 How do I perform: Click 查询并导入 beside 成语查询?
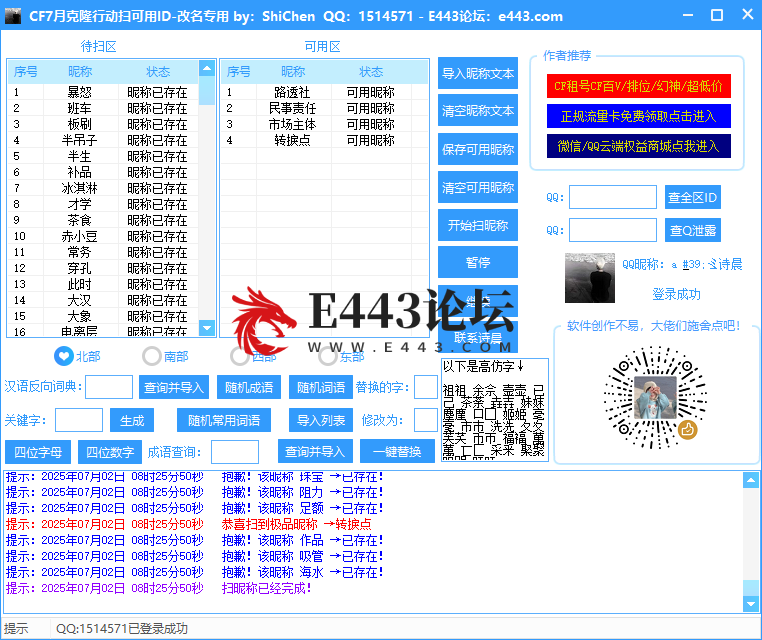[x=315, y=451]
